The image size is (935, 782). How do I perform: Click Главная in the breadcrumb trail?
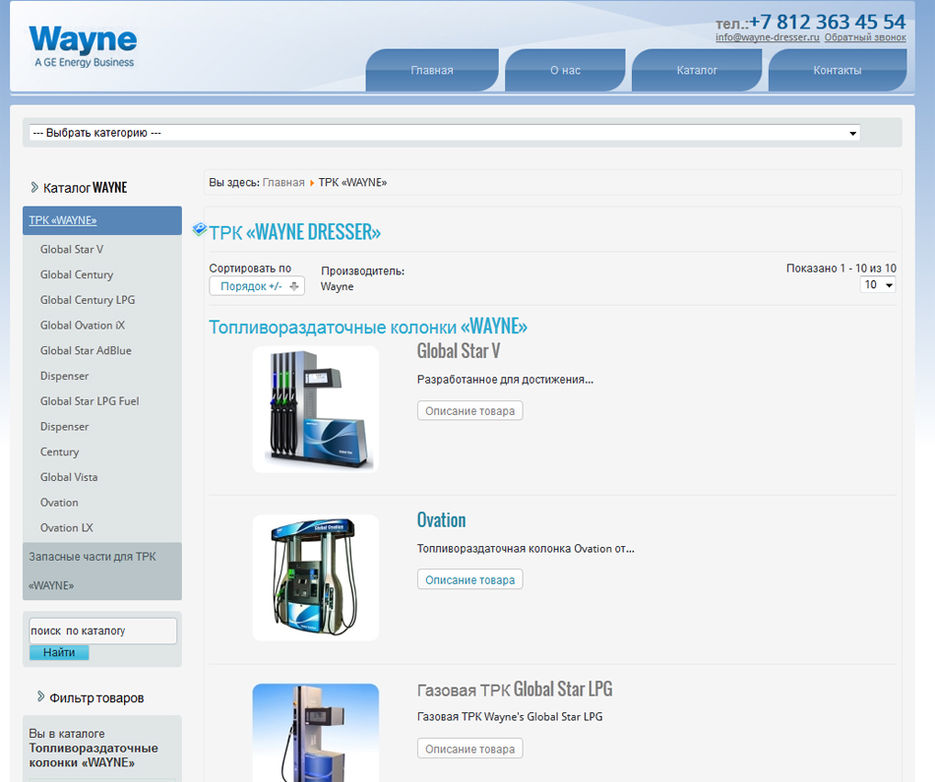pos(283,183)
